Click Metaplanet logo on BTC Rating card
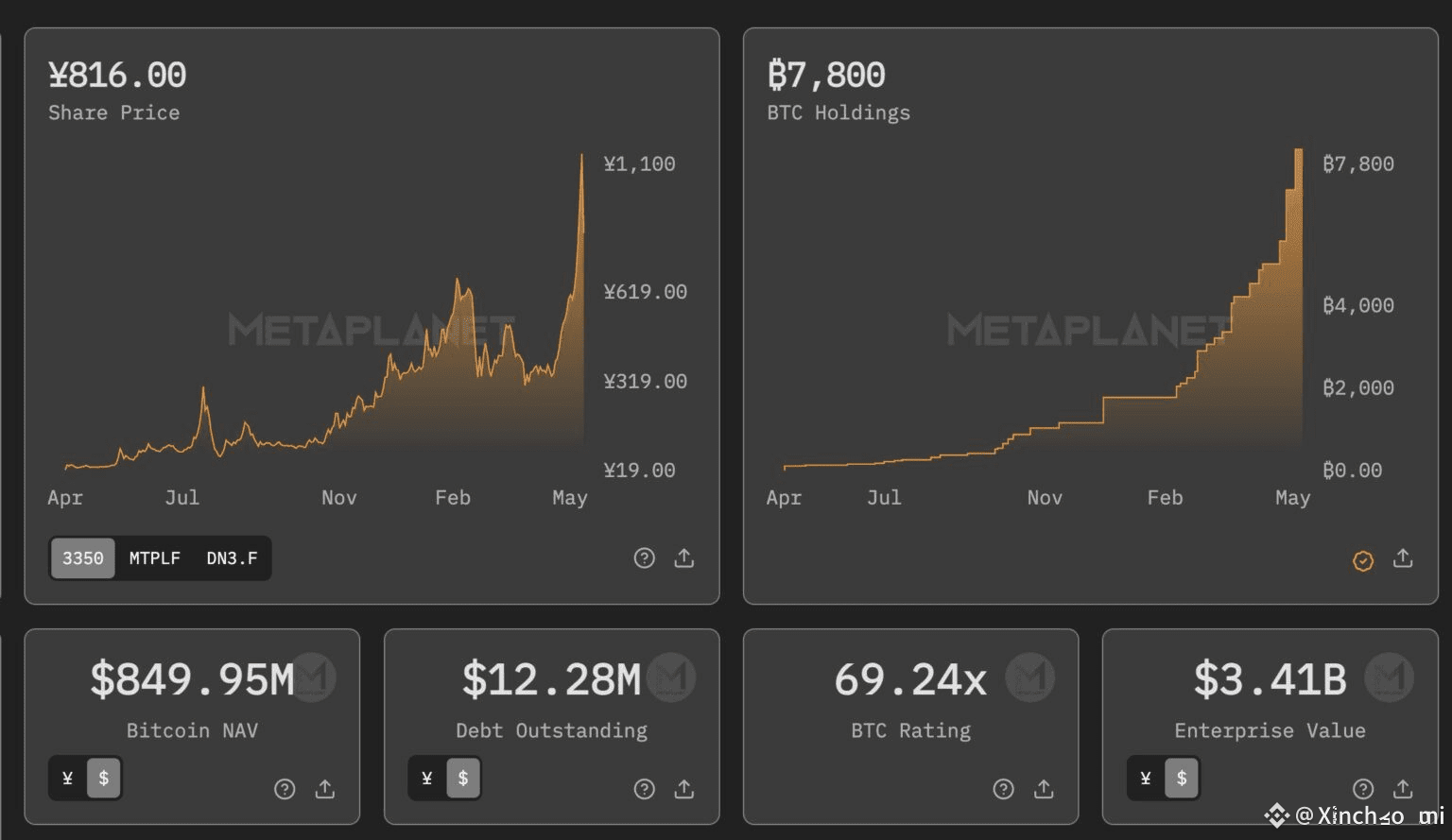This screenshot has height=840, width=1452. [x=1029, y=677]
